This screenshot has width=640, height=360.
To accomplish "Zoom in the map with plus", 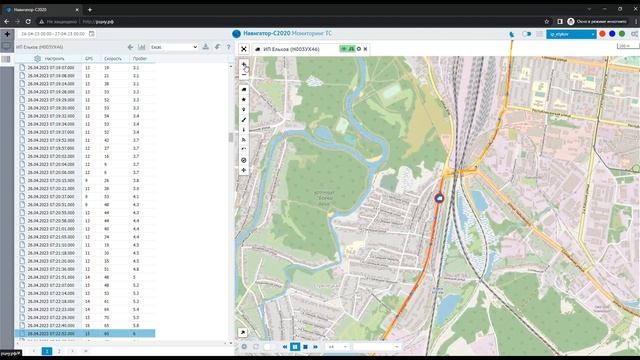I will (244, 64).
